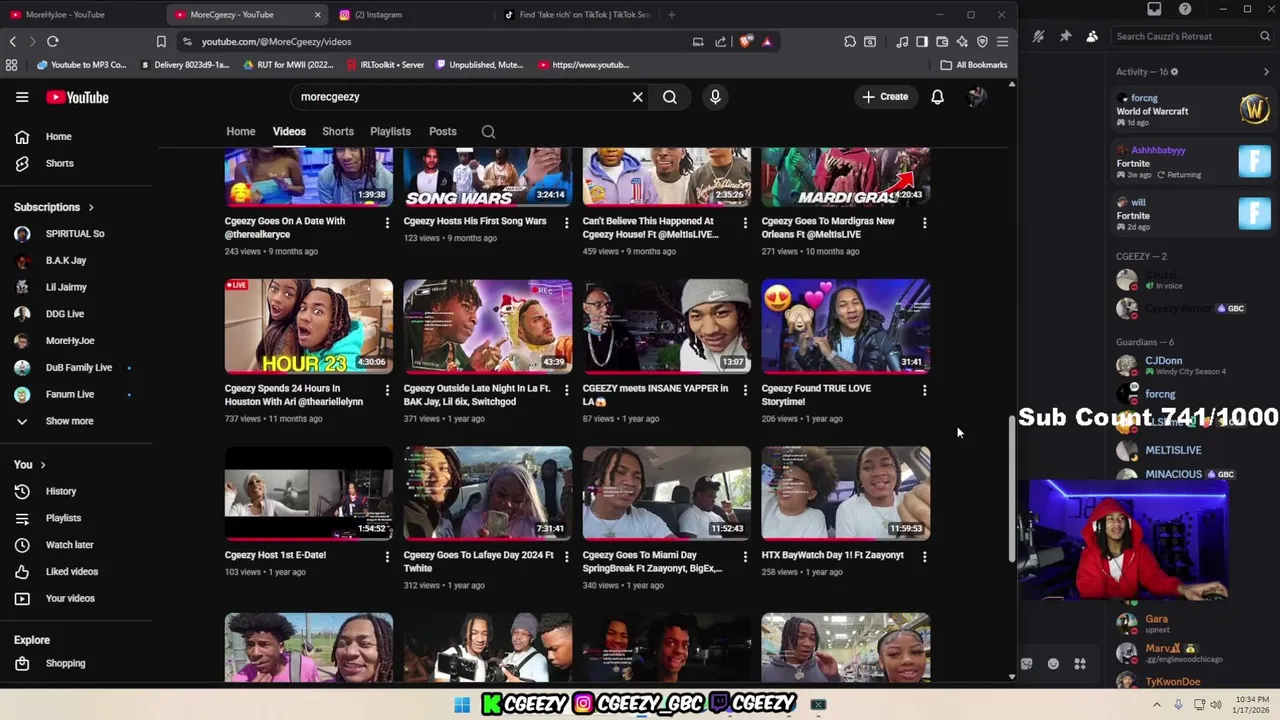Click the YouTube logo

pos(77,97)
